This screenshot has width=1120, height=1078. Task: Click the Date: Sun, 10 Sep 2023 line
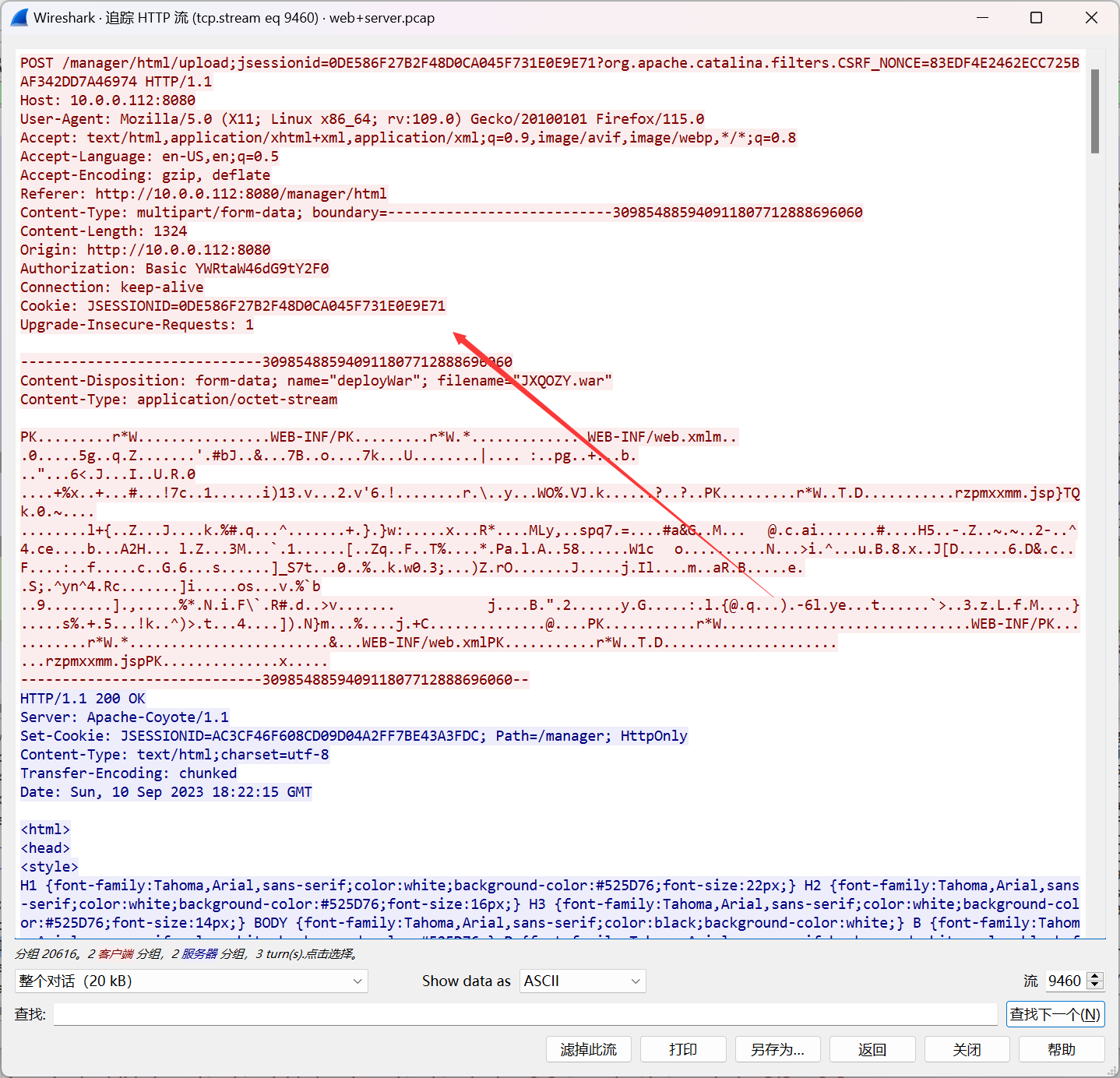(166, 792)
